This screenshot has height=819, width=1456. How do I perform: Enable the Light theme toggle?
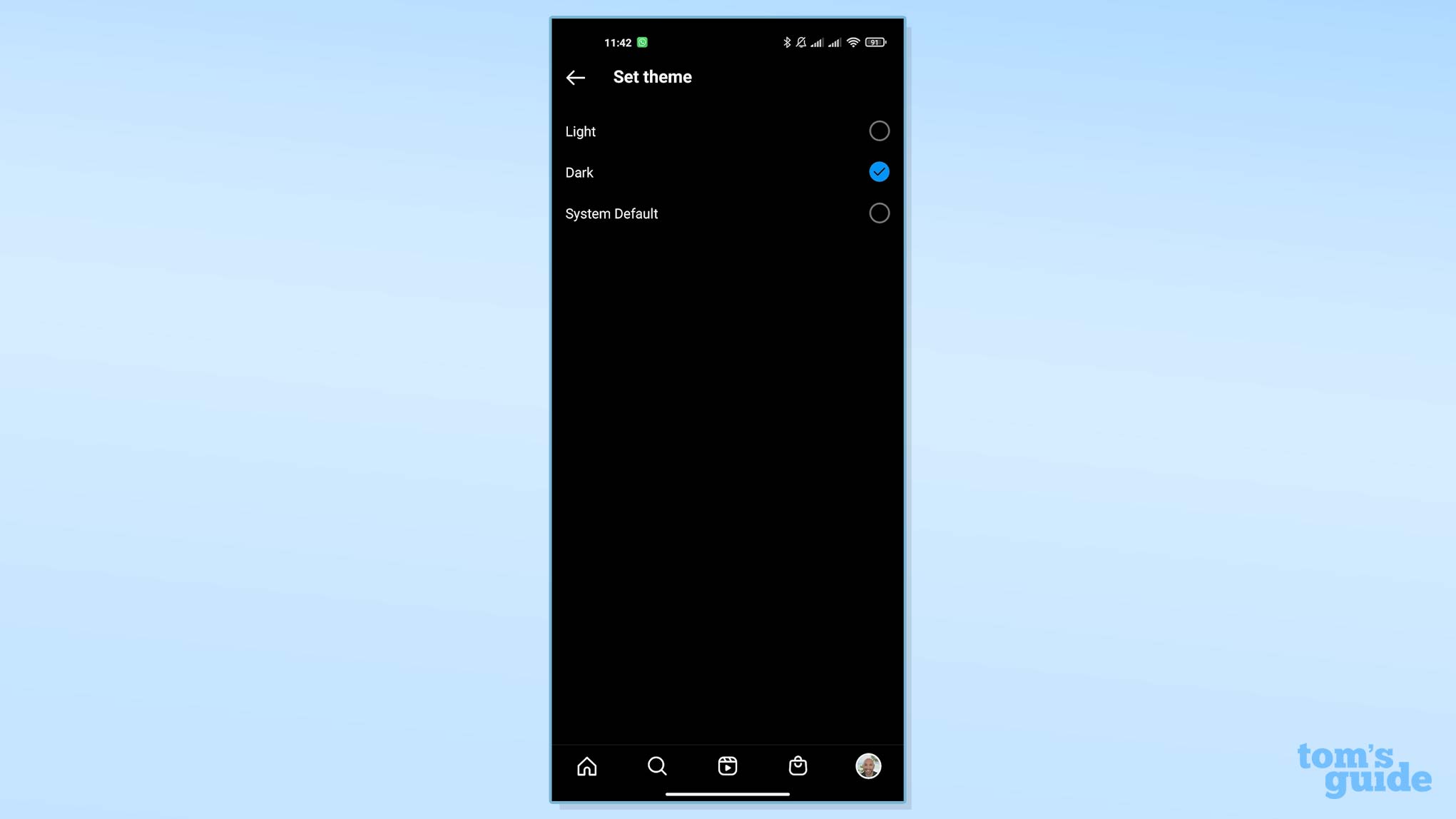tap(879, 131)
